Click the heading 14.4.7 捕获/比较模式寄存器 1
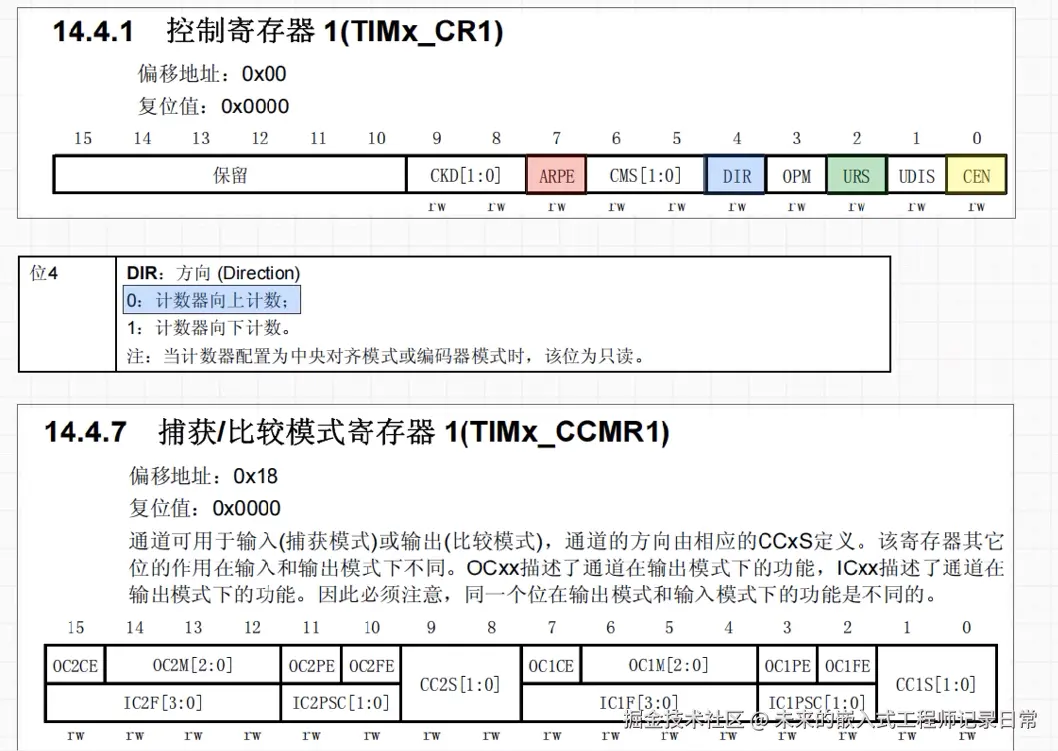1058x751 pixels. click(x=357, y=432)
